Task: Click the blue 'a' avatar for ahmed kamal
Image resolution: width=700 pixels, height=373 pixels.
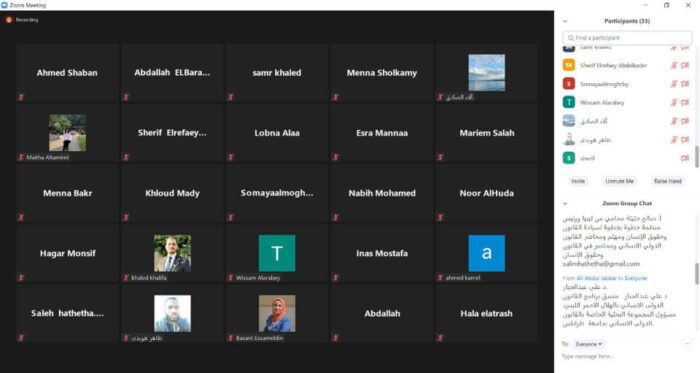Action: [x=487, y=253]
